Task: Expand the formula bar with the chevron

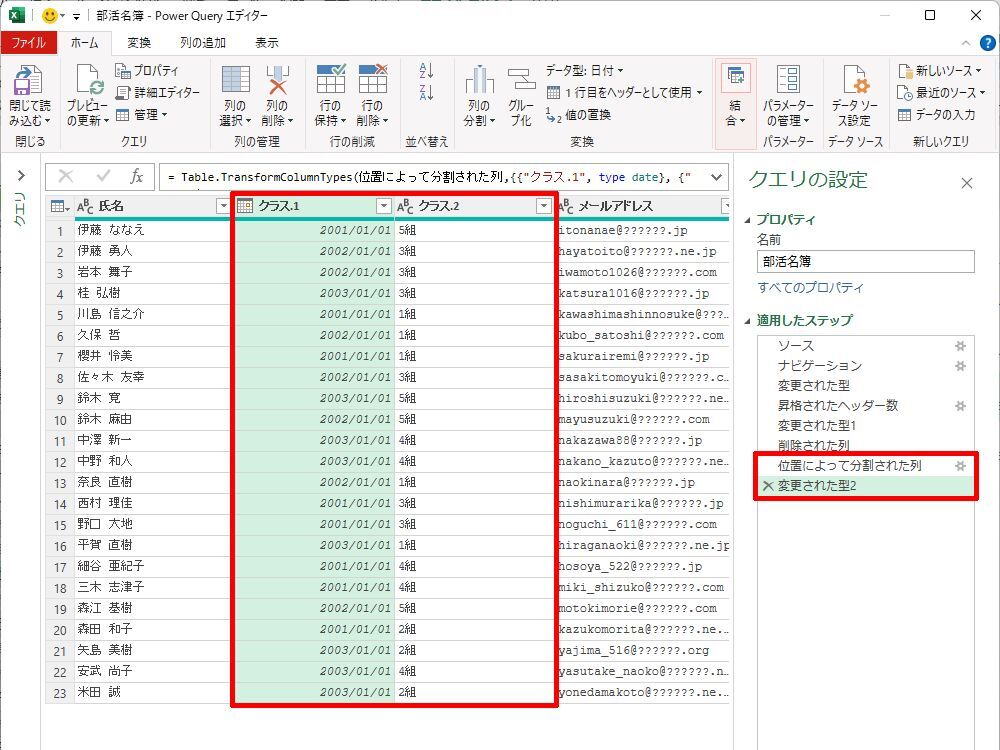Action: (716, 177)
